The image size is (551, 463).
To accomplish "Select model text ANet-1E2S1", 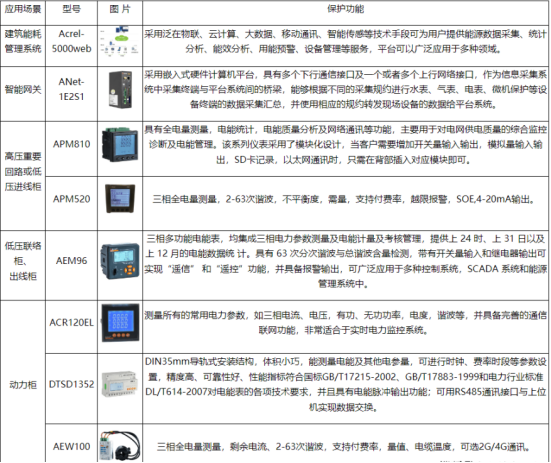I will (71, 89).
